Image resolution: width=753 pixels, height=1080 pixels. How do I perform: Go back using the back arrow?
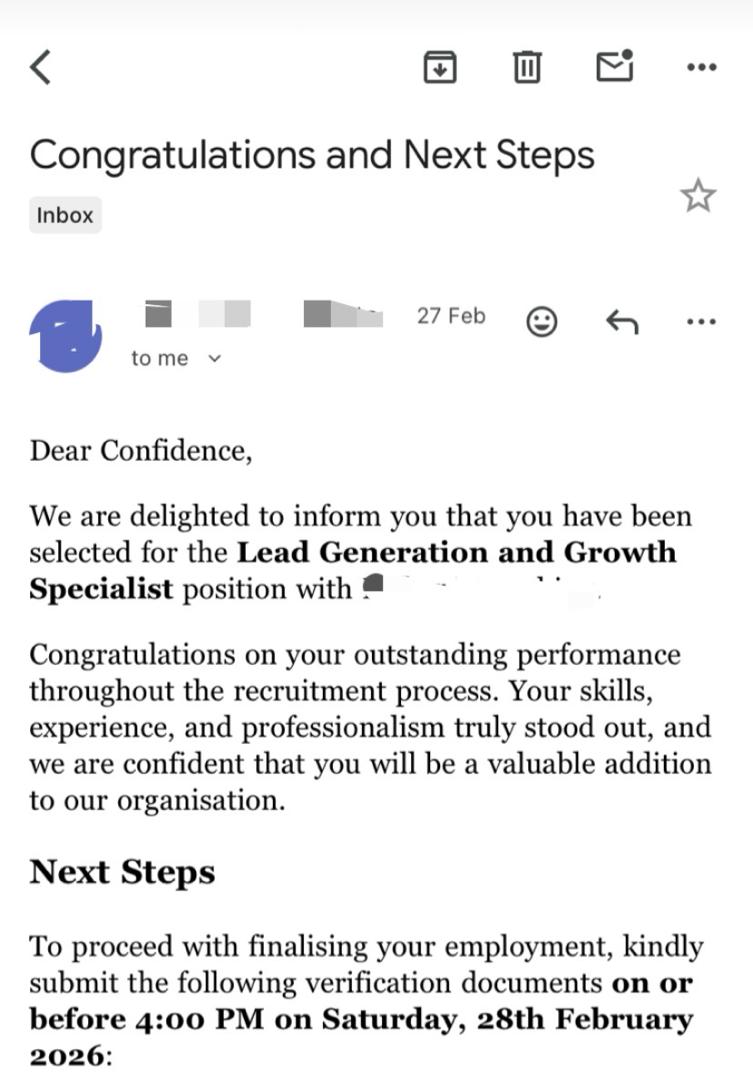41,67
